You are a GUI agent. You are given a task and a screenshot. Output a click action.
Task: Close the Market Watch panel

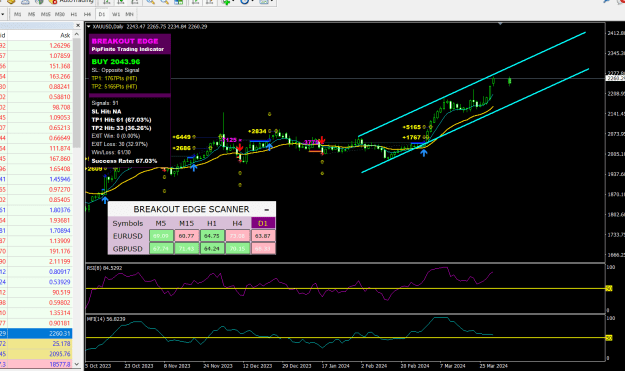(x=78, y=26)
